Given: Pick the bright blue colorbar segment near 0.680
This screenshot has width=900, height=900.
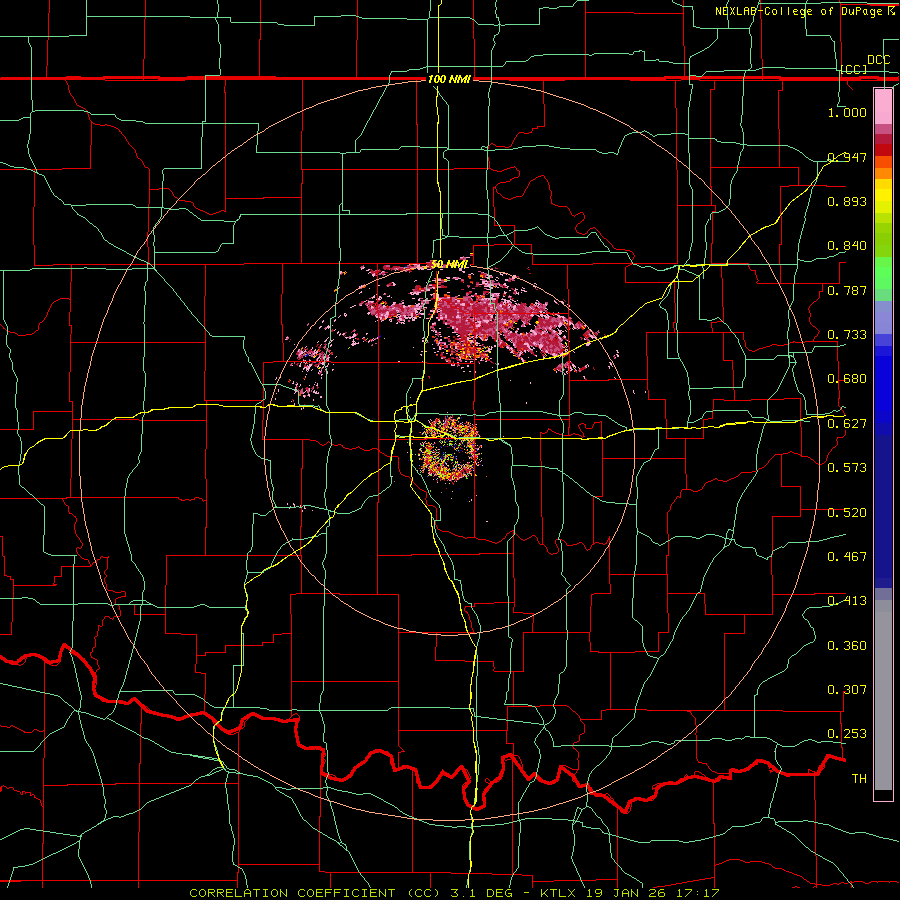Looking at the screenshot, I should click(883, 390).
